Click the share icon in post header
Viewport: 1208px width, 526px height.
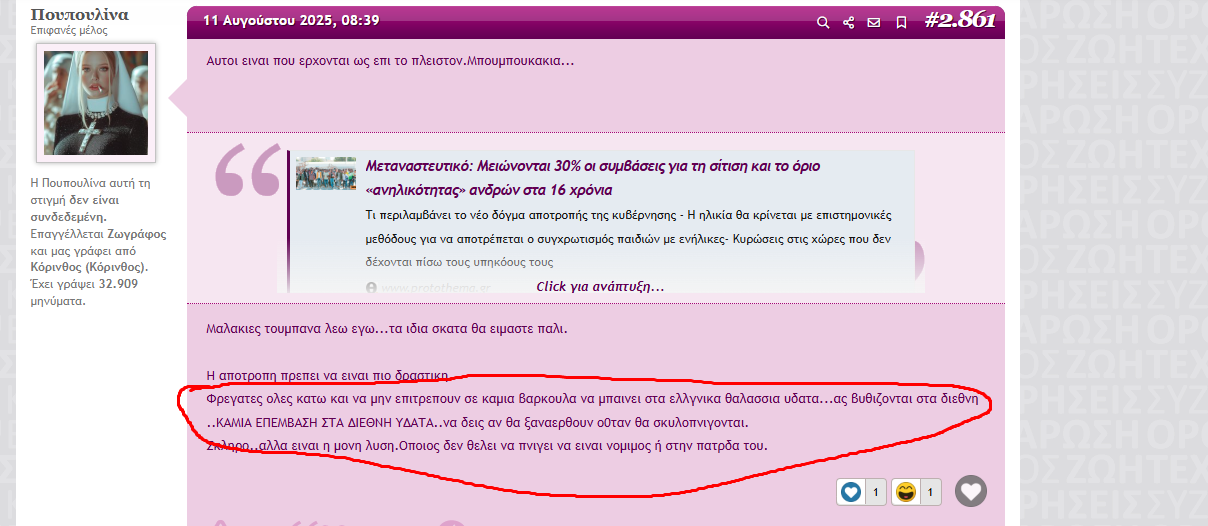tap(849, 22)
